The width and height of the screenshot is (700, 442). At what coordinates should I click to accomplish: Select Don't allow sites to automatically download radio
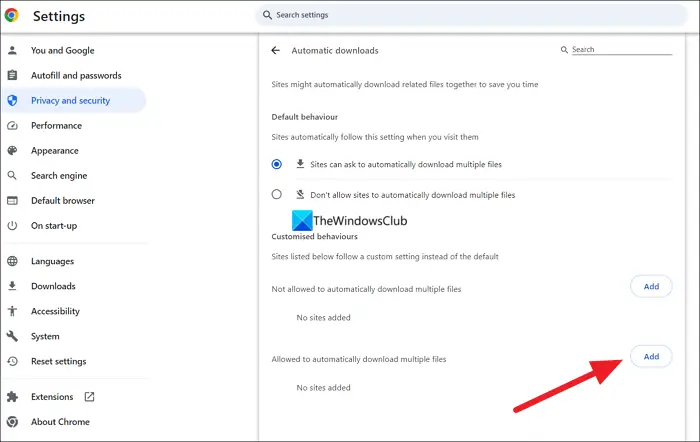click(277, 194)
